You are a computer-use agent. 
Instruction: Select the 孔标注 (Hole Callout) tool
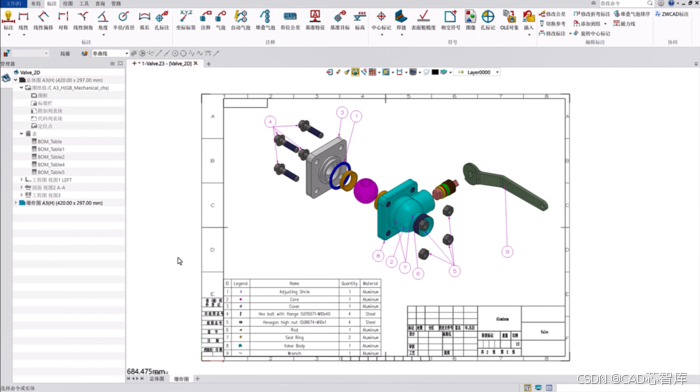pos(162,20)
